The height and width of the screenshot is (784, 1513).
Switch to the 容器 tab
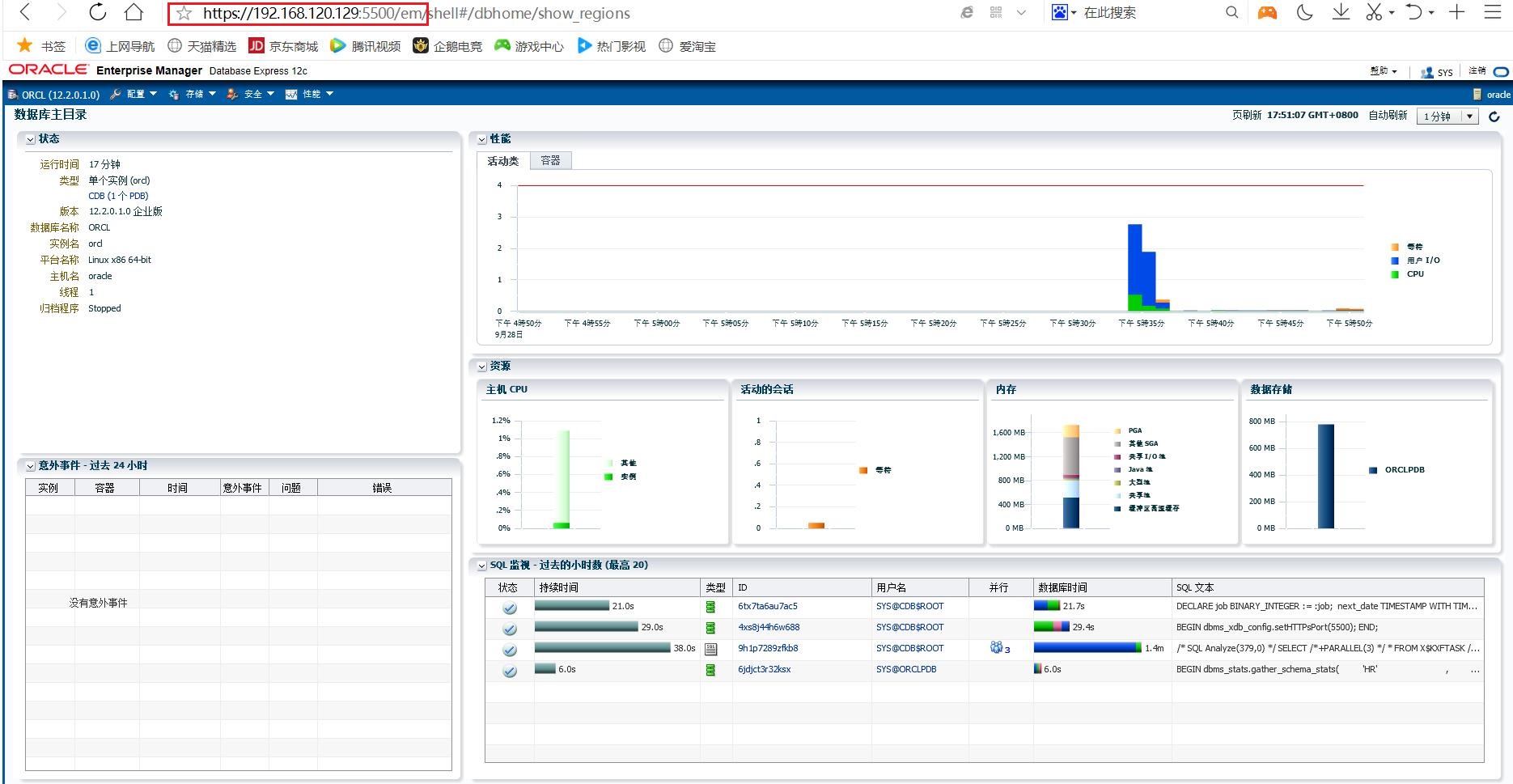551,160
